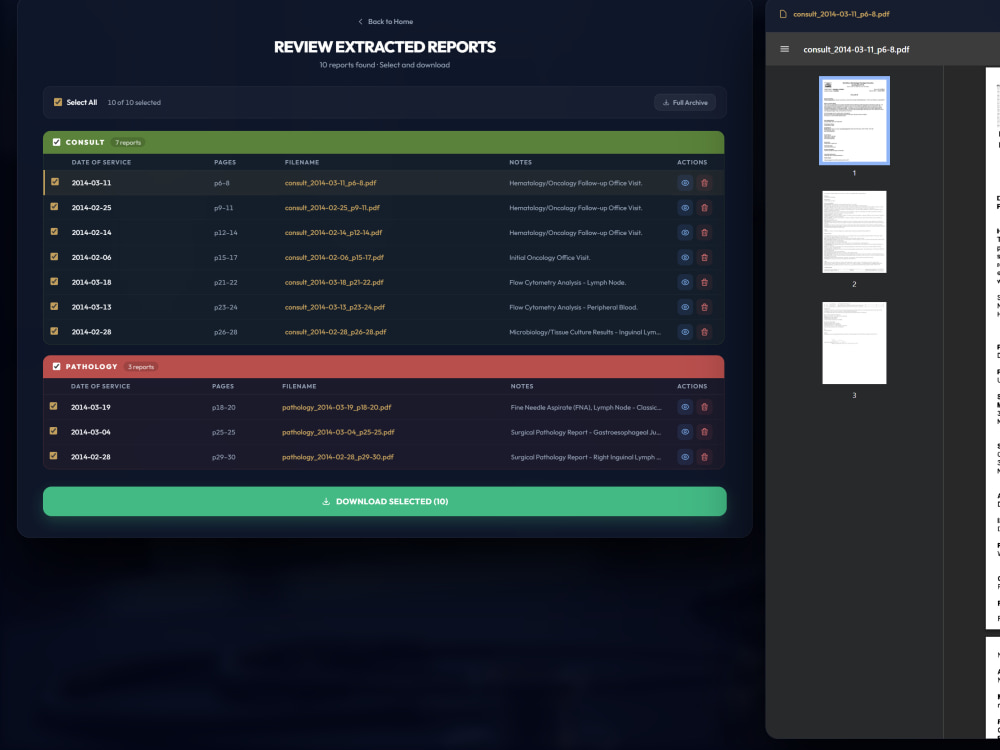This screenshot has height=750, width=1000.
Task: Delete consult_2014-03-13_p23-24.pdf row
Action: pos(704,307)
